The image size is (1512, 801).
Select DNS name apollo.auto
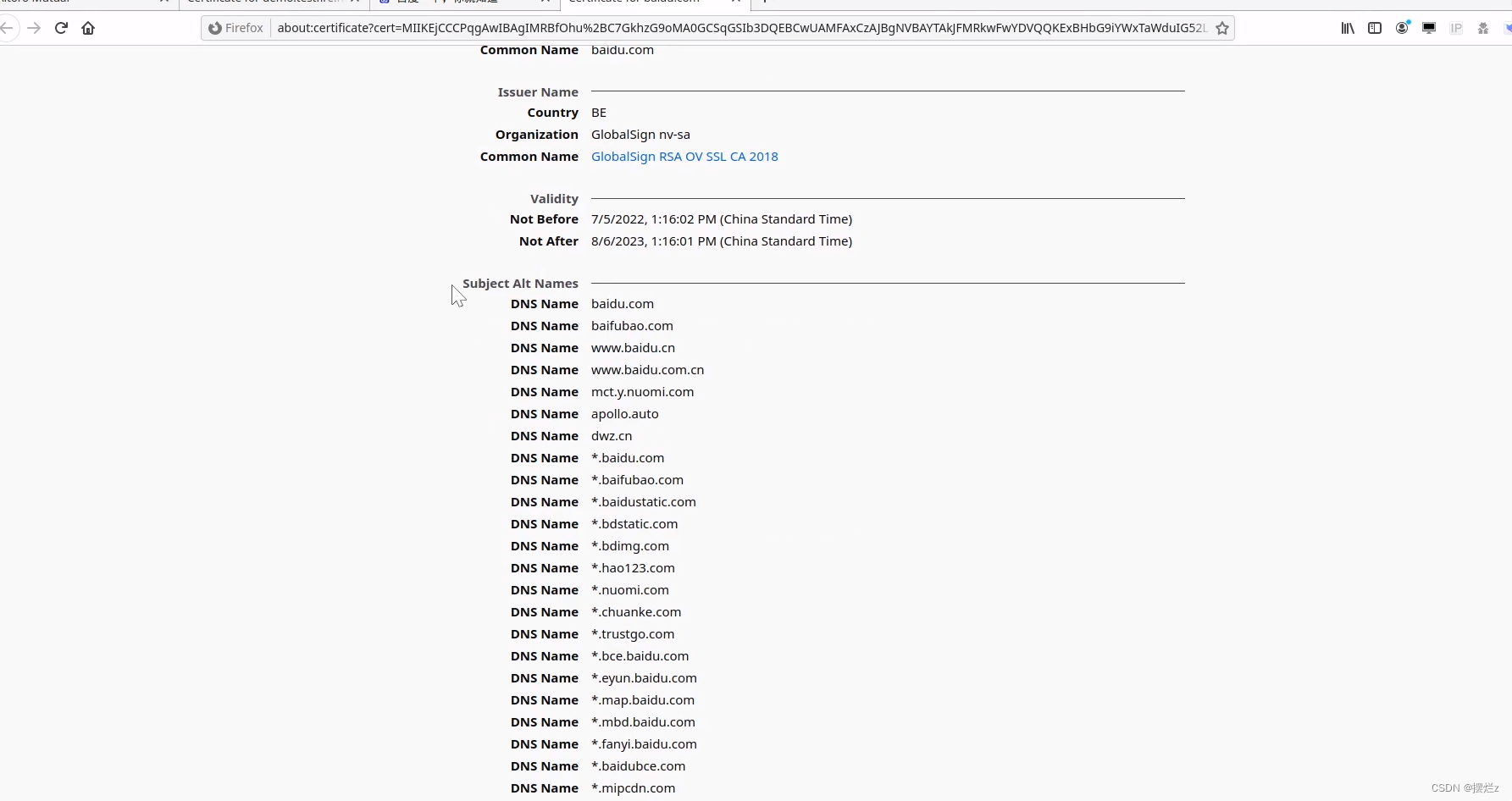[x=624, y=414]
